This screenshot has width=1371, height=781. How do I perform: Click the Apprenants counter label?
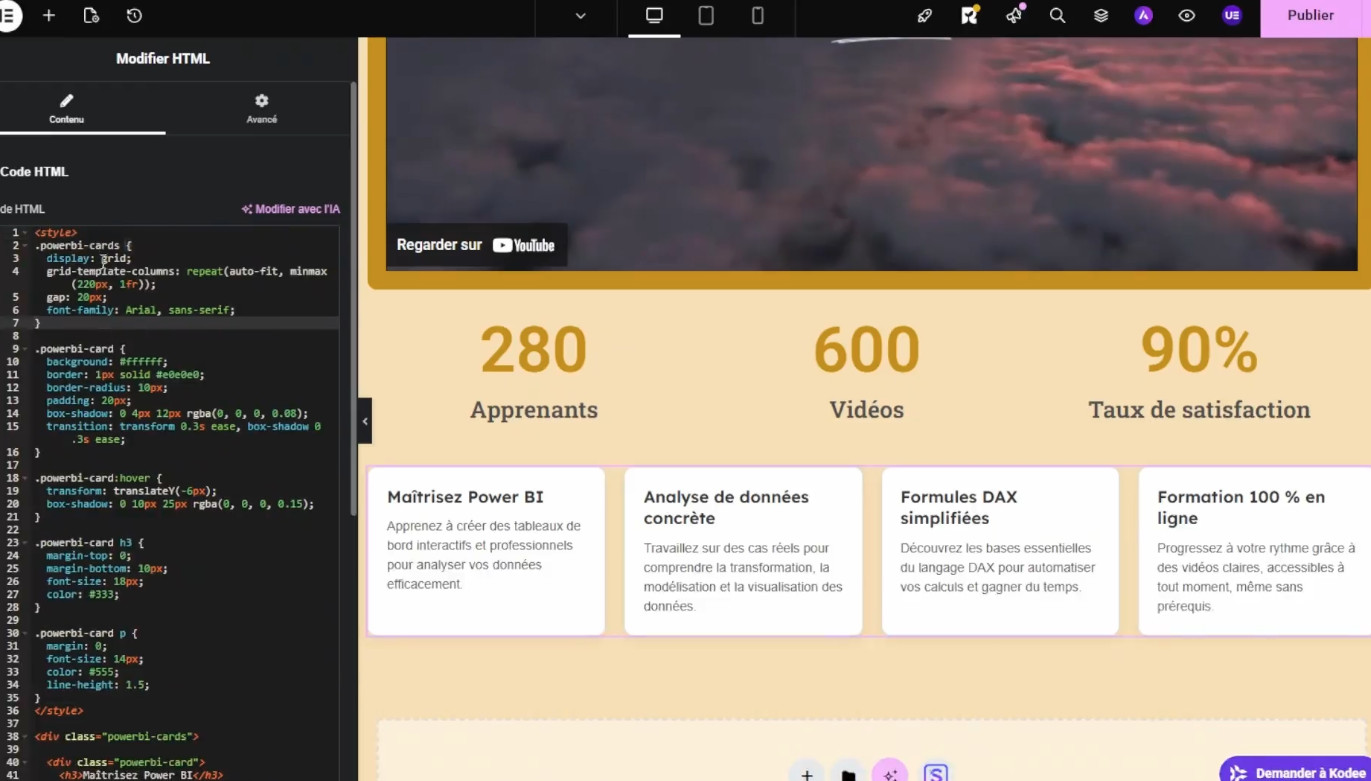pyautogui.click(x=534, y=410)
